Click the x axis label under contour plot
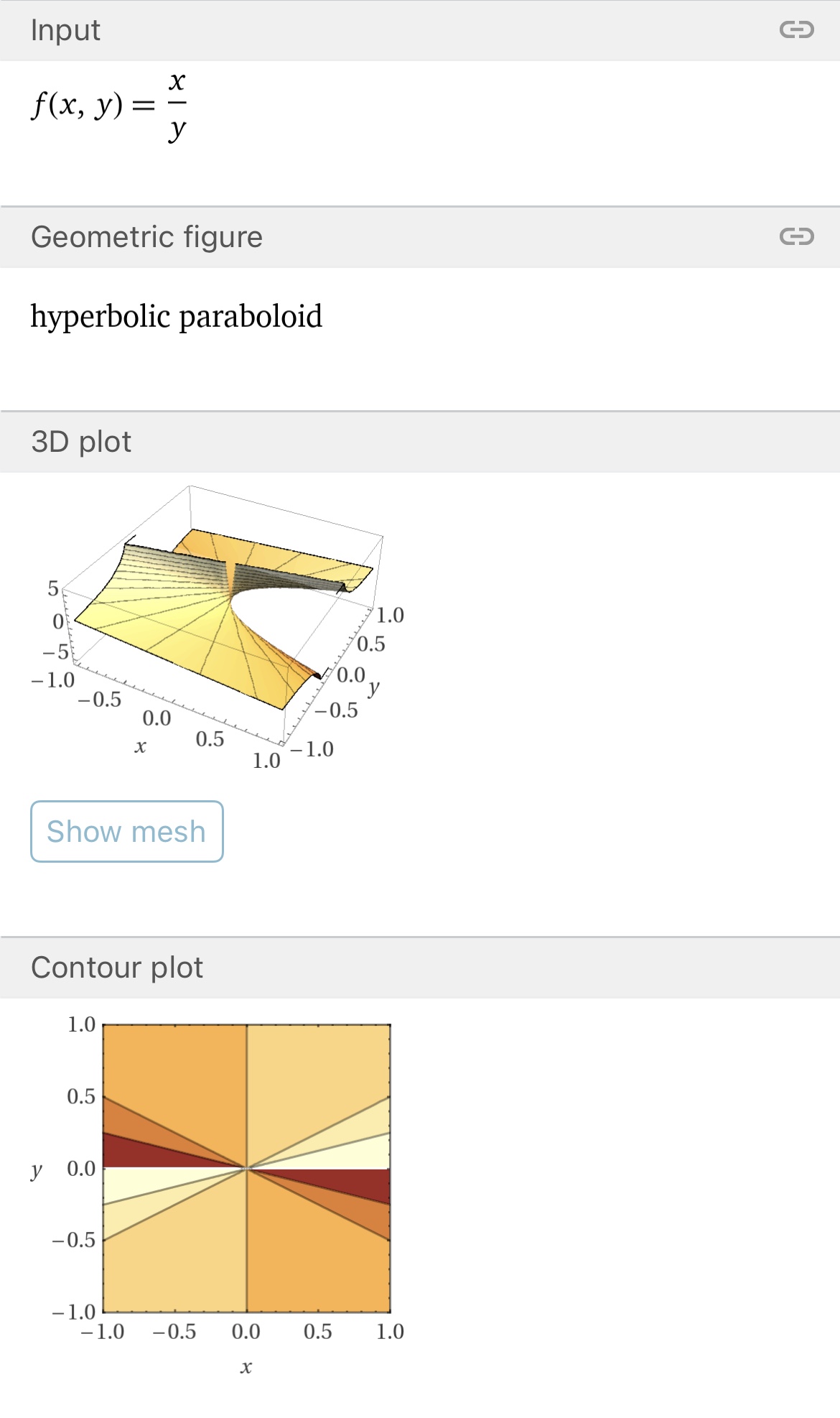The width and height of the screenshot is (840, 1418). click(246, 1367)
